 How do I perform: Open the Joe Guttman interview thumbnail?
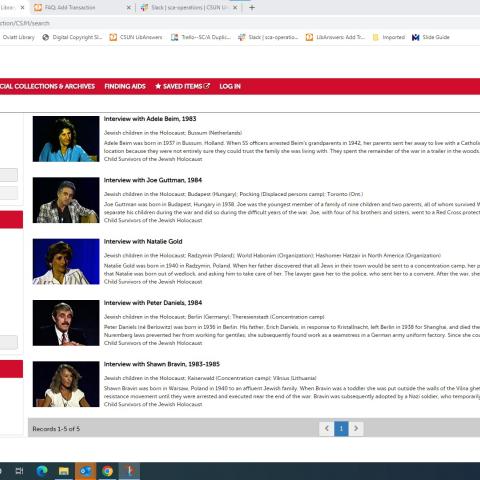66,200
